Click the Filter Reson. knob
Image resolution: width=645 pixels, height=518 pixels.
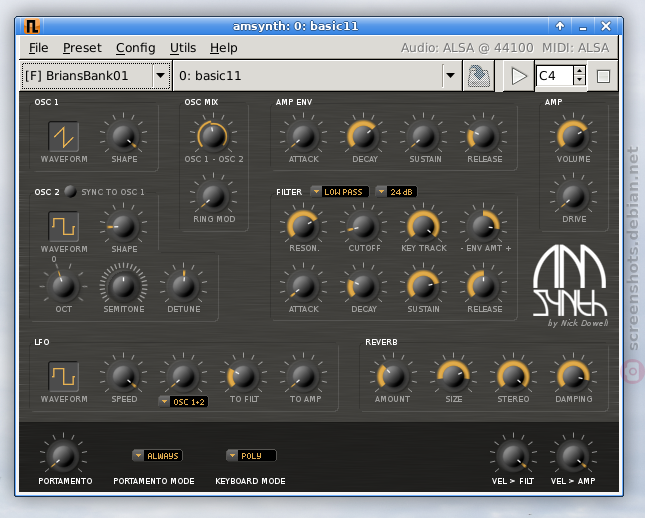(x=303, y=226)
